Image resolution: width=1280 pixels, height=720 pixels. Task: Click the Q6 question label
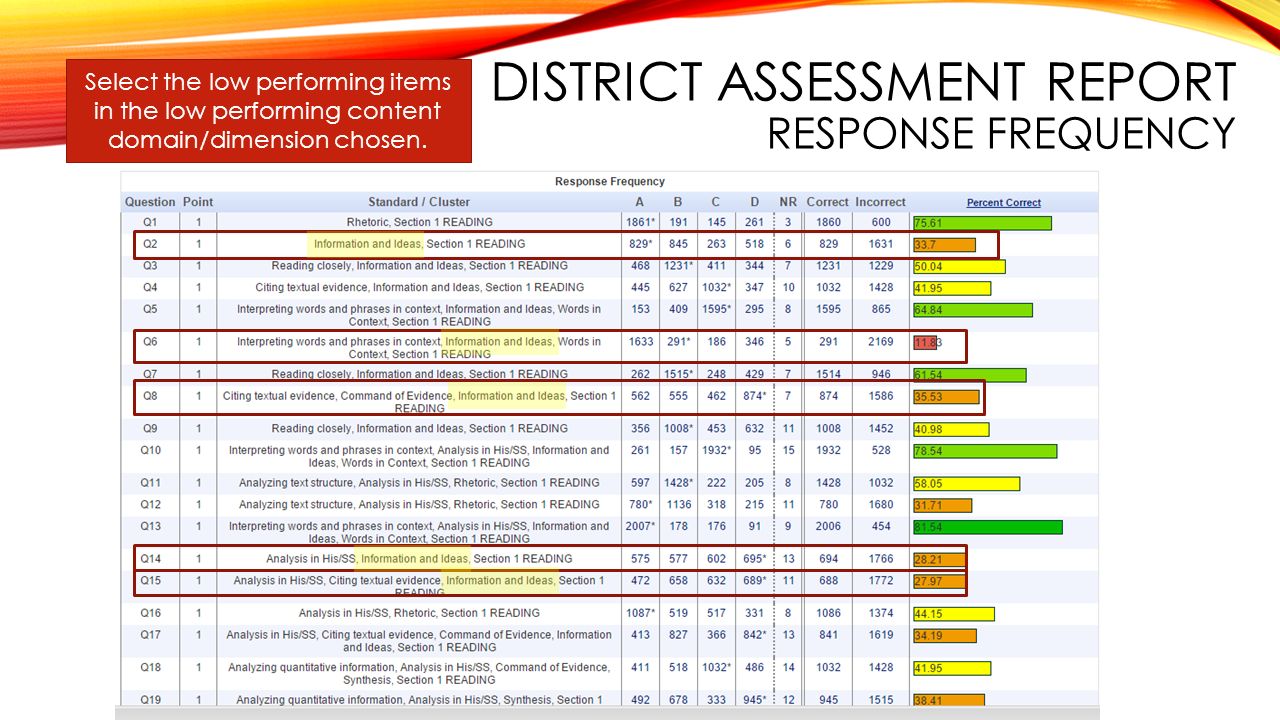click(x=150, y=342)
